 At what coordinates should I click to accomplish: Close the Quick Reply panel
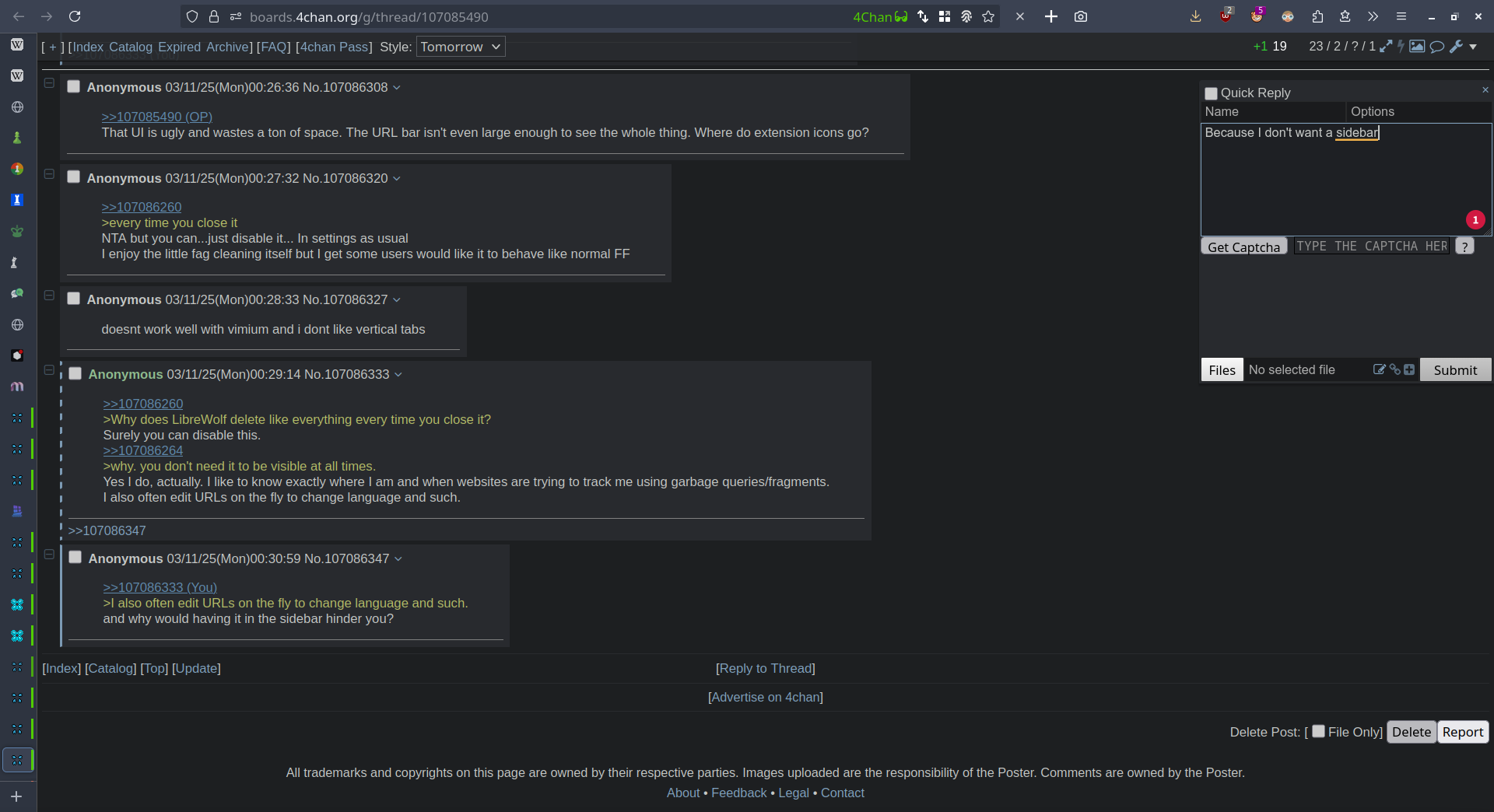1485,90
